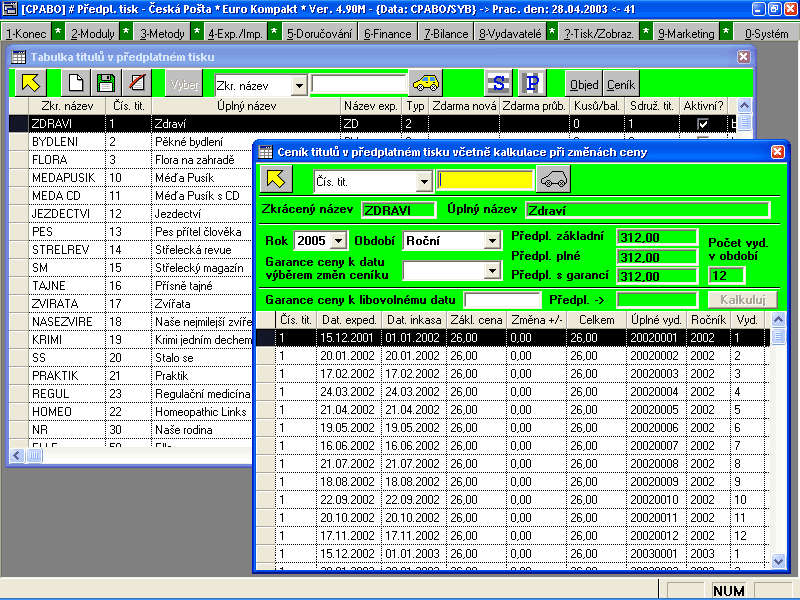The height and width of the screenshot is (600, 800).
Task: Expand the Rok year dropdown showing 2005
Action: tap(338, 241)
